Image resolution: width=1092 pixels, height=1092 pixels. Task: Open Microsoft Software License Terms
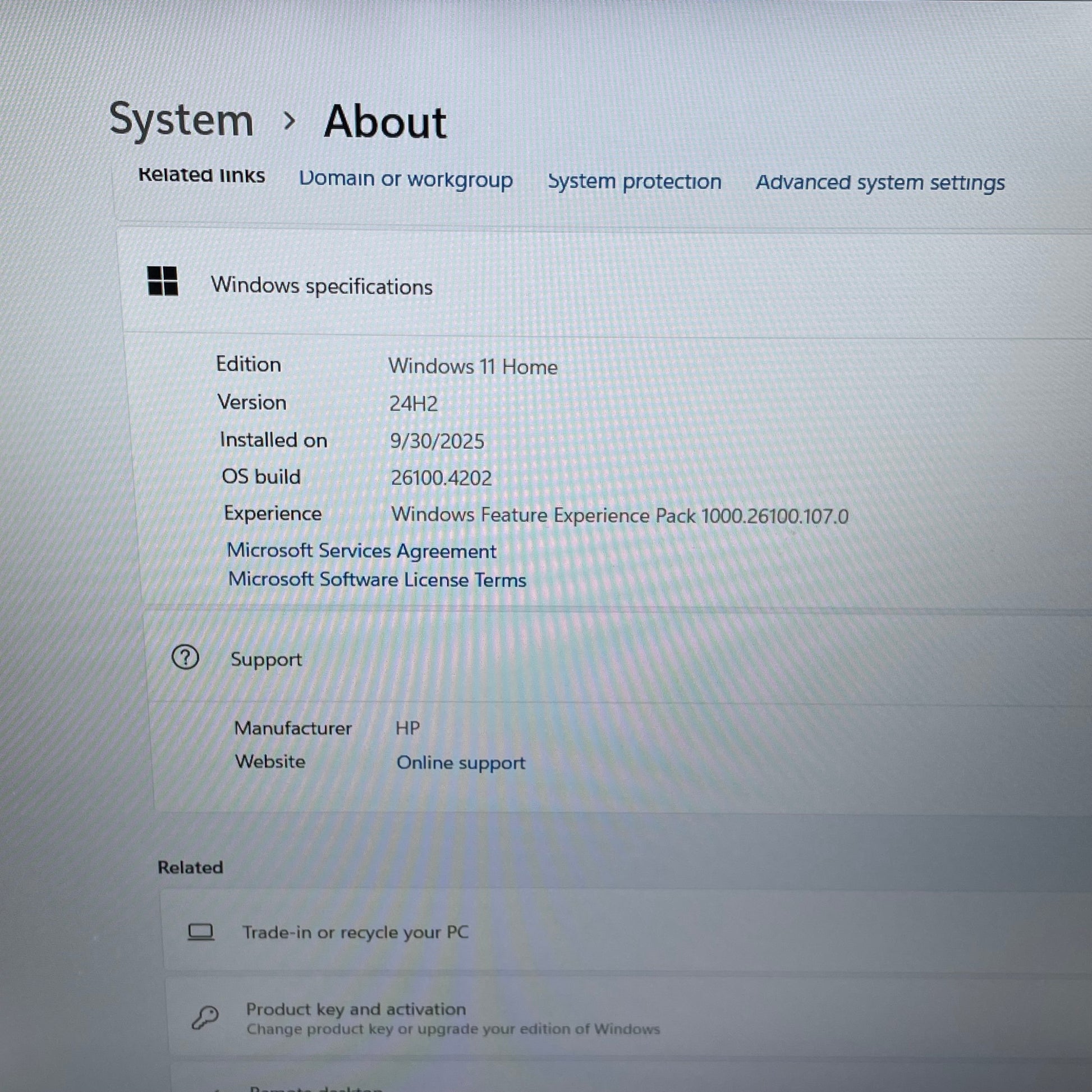point(377,579)
